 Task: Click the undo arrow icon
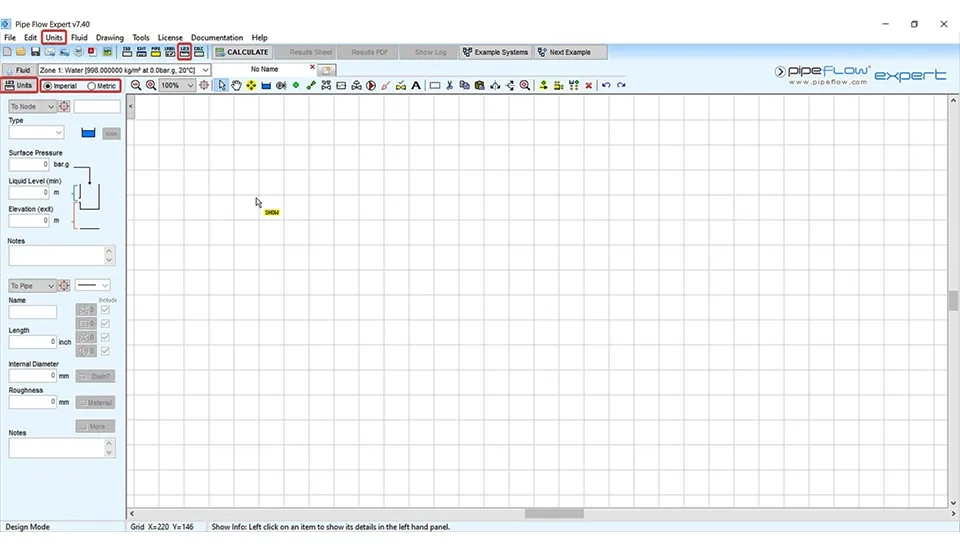click(606, 86)
